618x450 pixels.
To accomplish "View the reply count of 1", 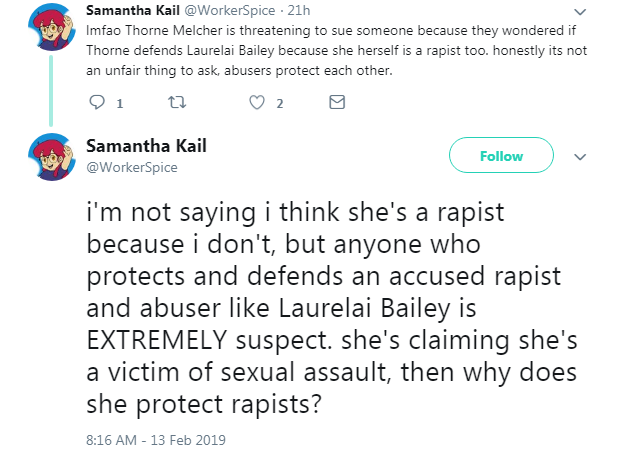I will [x=120, y=104].
